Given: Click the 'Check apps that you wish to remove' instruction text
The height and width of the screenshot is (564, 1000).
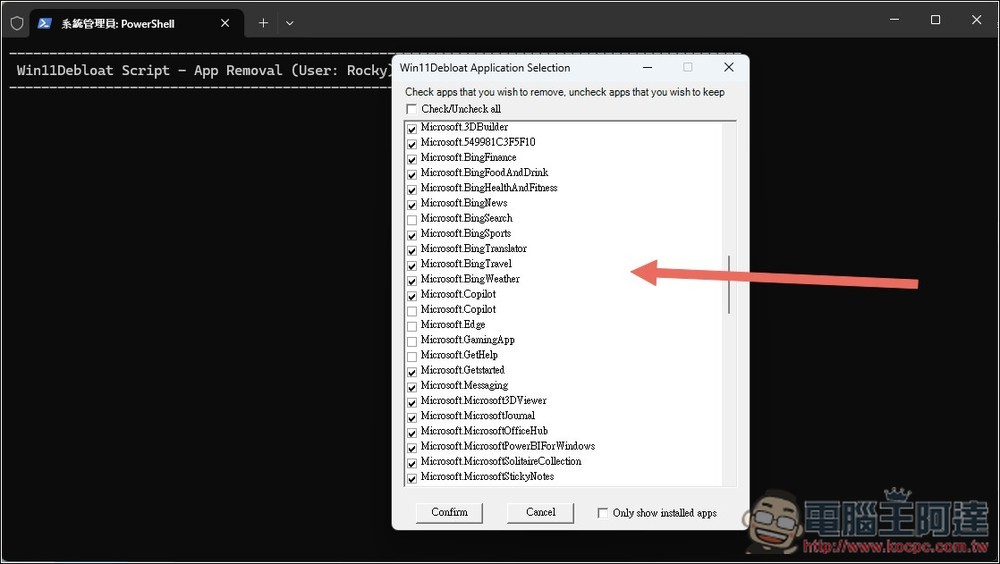Looking at the screenshot, I should (x=564, y=92).
